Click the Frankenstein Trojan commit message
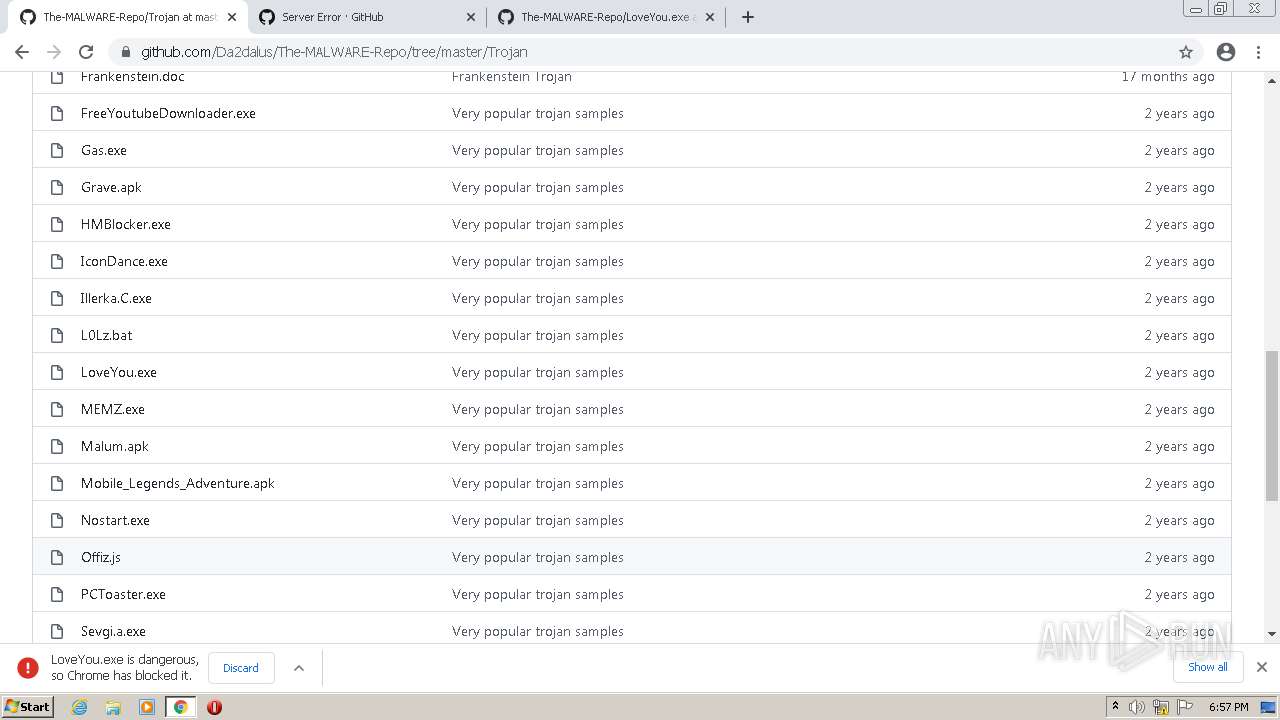This screenshot has width=1280, height=720. (x=512, y=77)
